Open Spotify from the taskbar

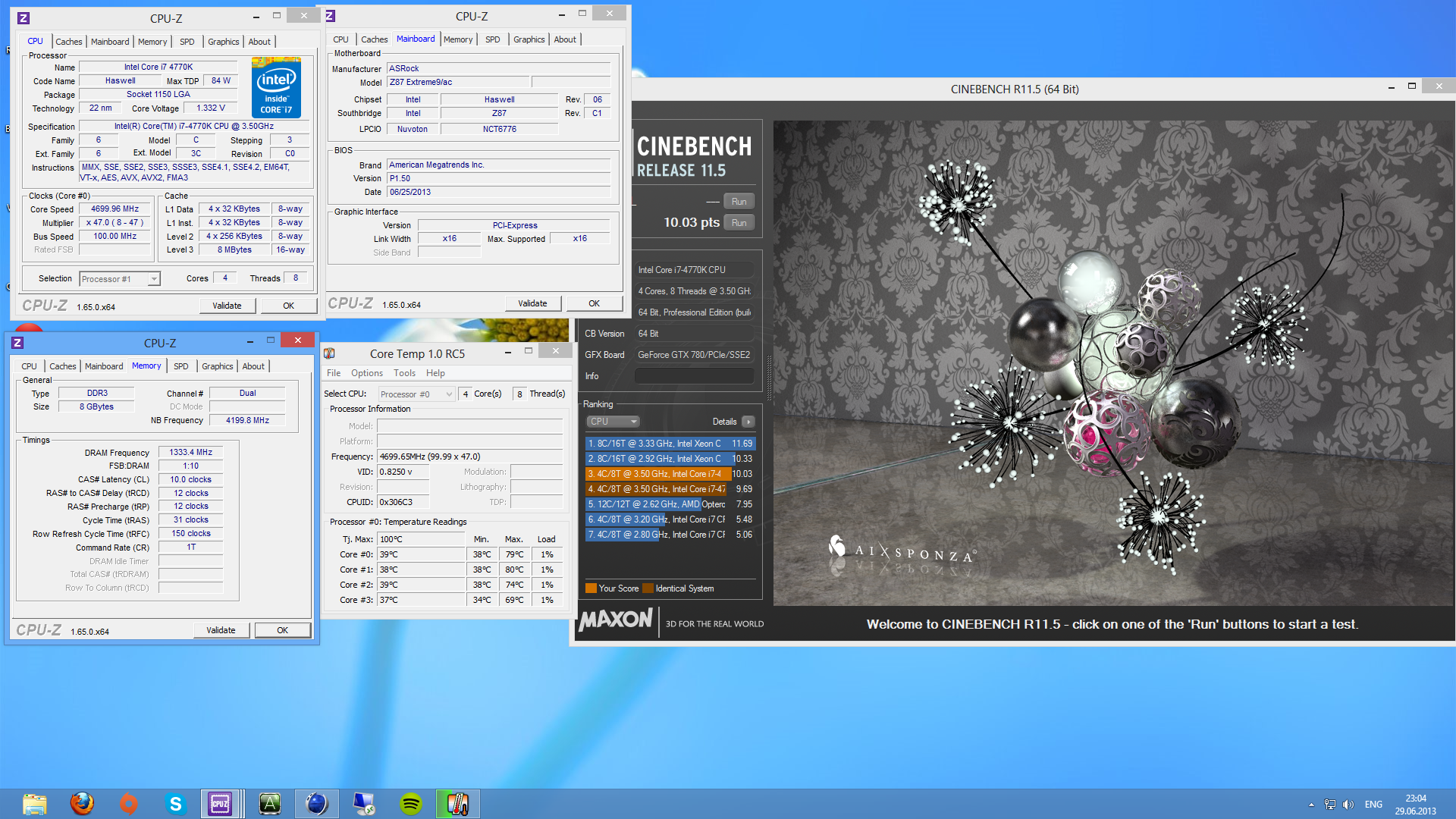(x=411, y=804)
